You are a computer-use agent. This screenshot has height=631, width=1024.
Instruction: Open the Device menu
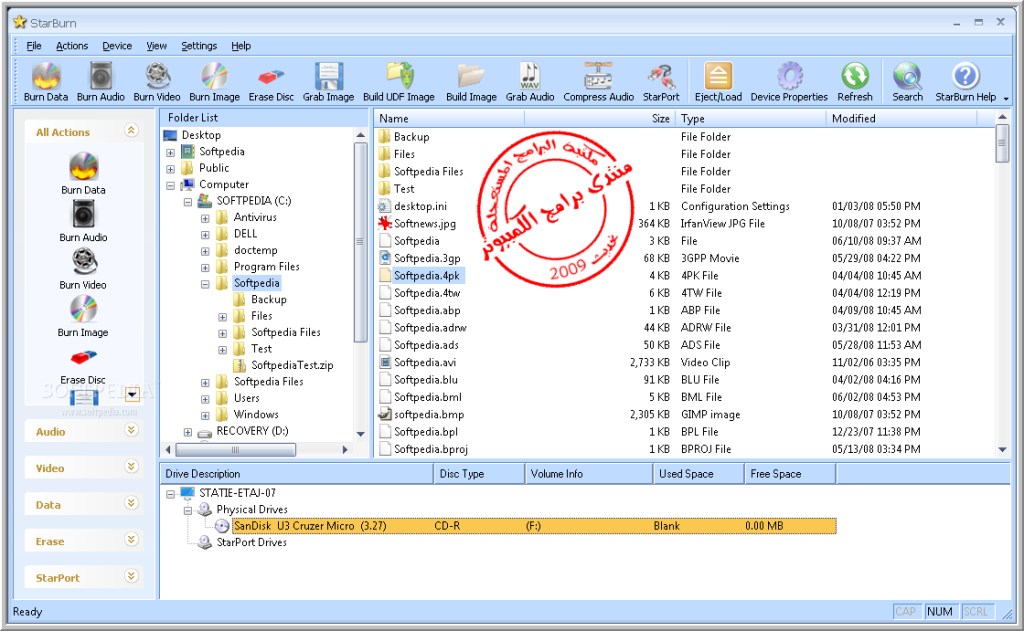pos(117,46)
